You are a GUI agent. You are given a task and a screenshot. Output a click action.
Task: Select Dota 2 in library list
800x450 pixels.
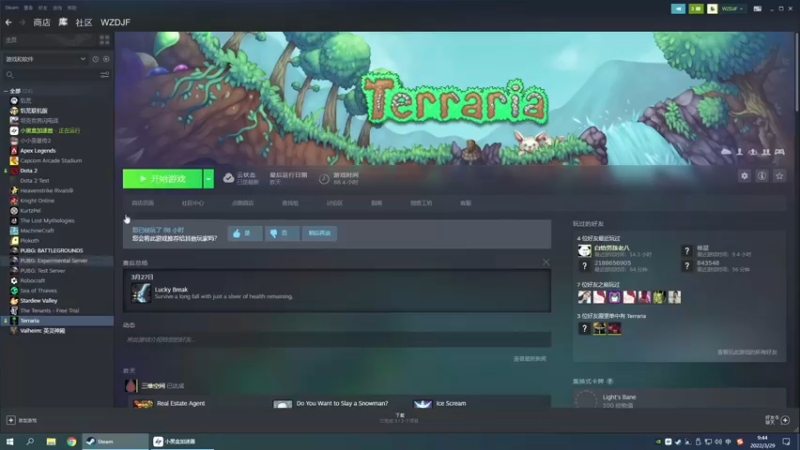pos(29,170)
